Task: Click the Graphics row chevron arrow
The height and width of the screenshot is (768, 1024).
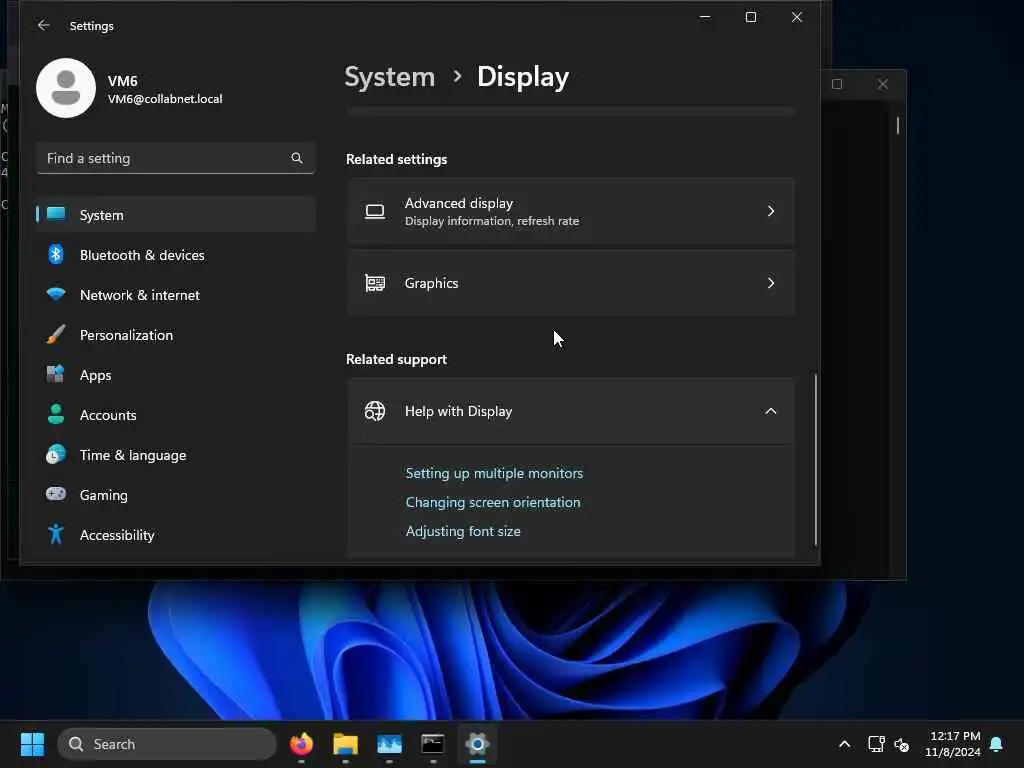Action: point(771,283)
